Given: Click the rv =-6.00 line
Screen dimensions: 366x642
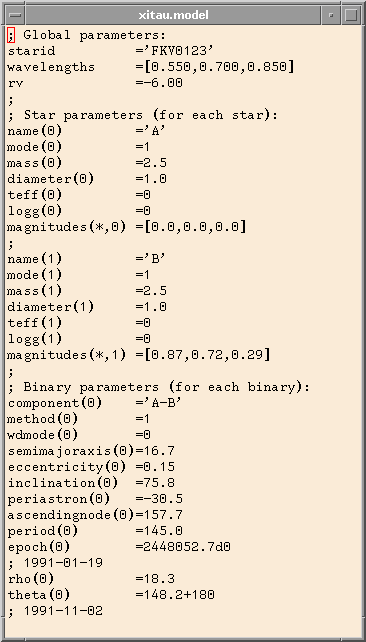Looking at the screenshot, I should point(95,83).
